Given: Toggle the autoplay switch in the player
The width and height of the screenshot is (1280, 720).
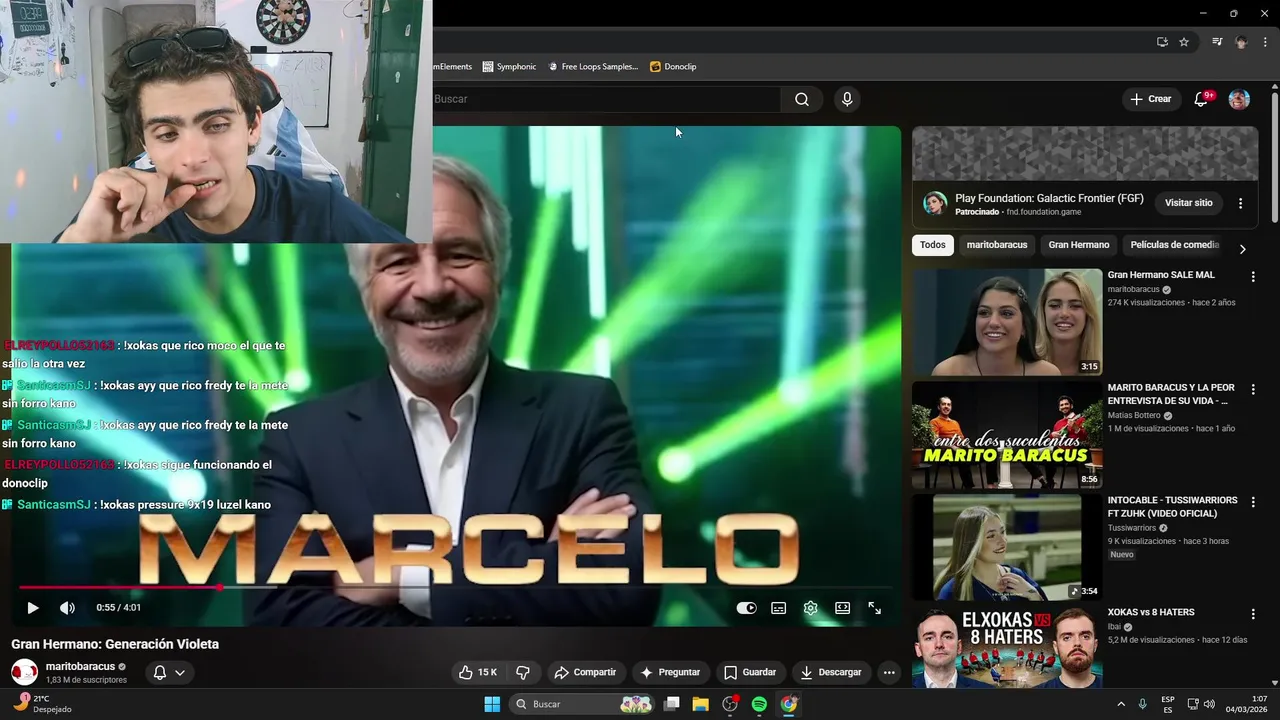Looking at the screenshot, I should tap(746, 608).
